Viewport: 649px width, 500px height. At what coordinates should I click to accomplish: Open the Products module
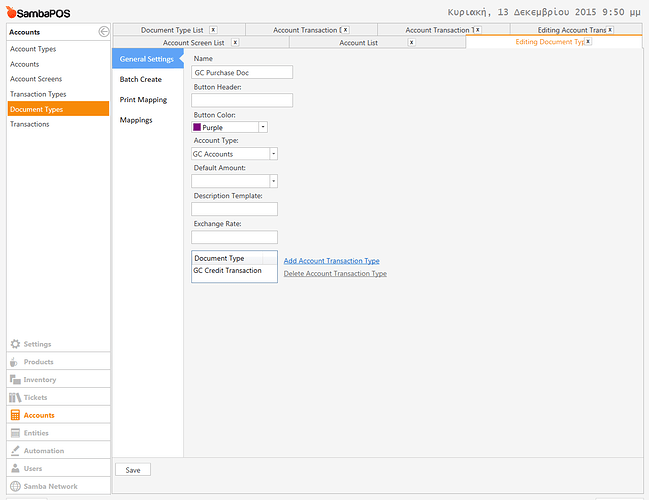click(58, 362)
